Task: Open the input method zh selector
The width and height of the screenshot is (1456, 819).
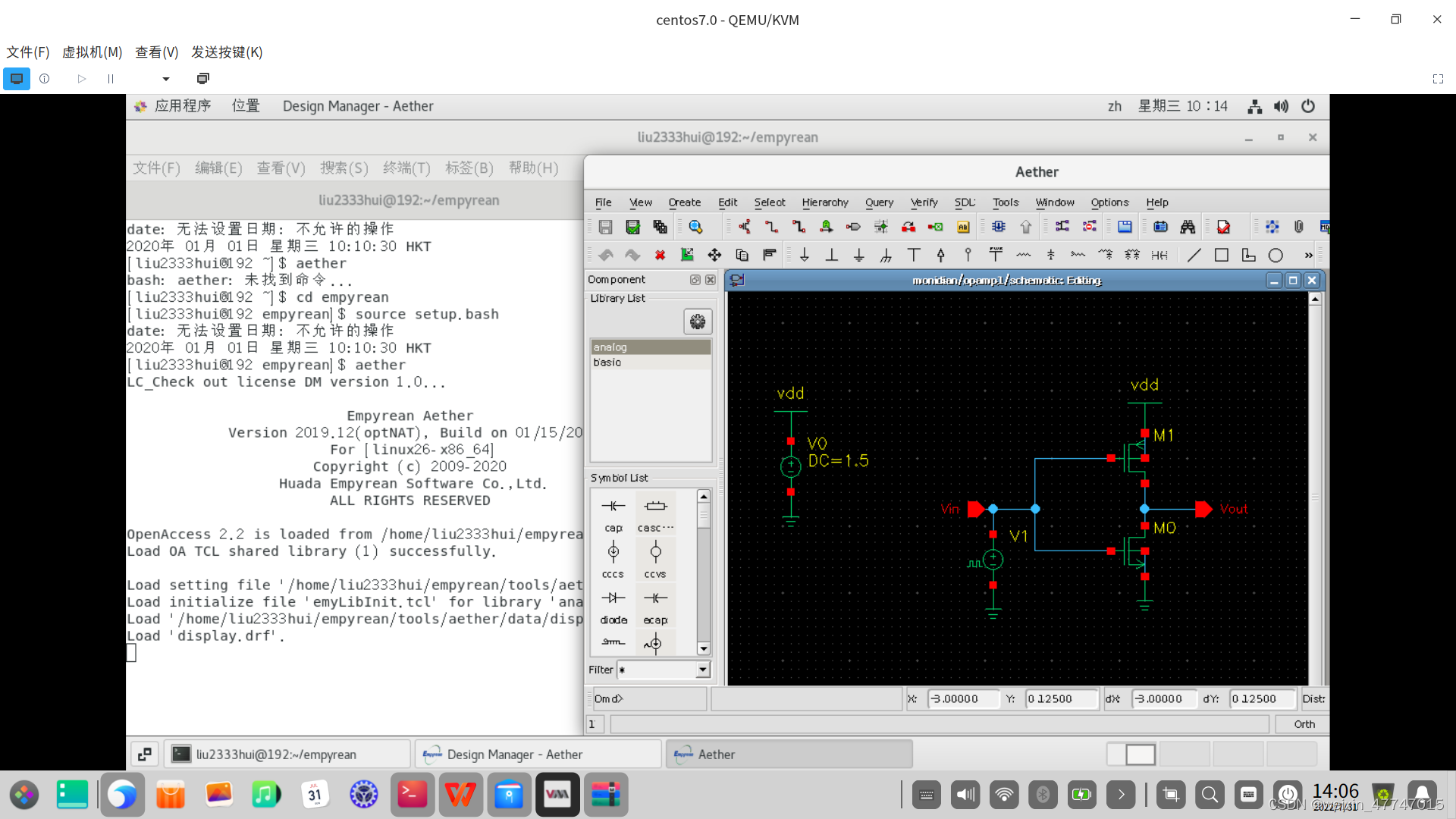Action: [1114, 106]
